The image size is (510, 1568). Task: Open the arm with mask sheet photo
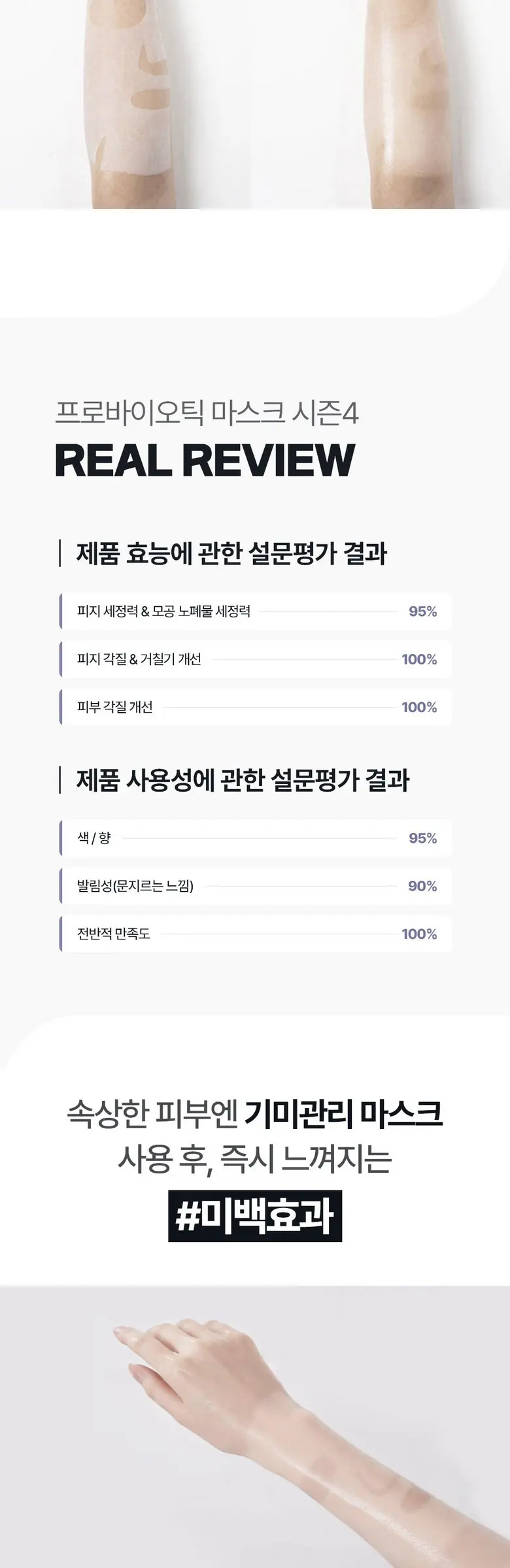coord(255,105)
